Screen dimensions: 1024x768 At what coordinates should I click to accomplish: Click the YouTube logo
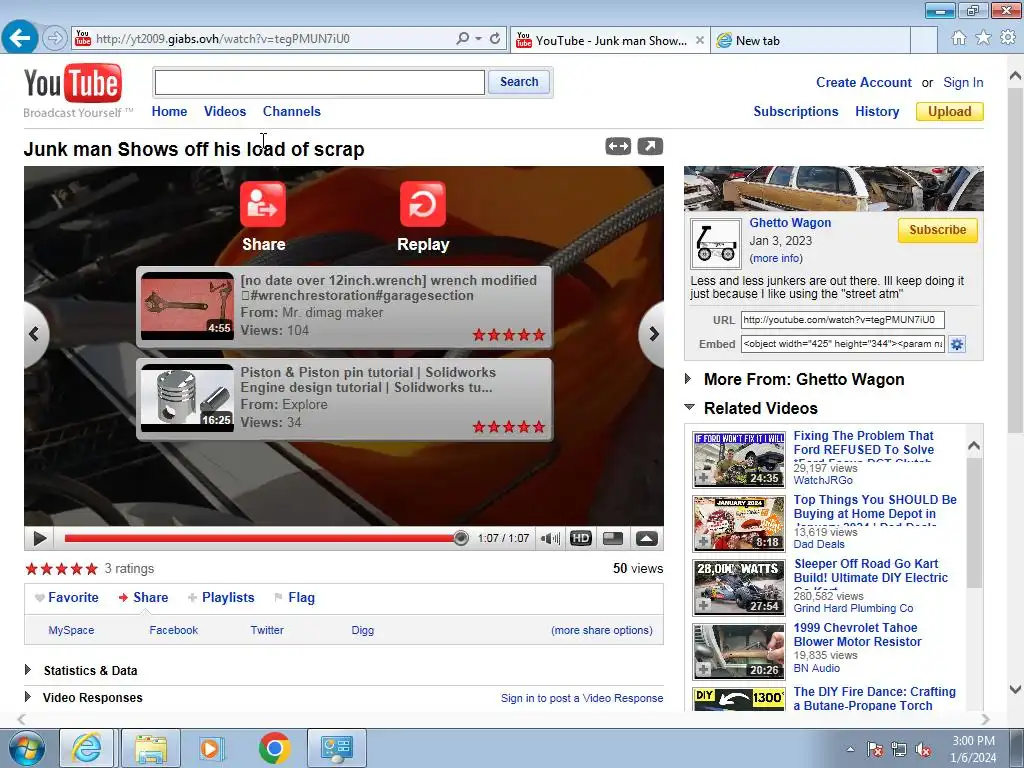click(x=72, y=84)
